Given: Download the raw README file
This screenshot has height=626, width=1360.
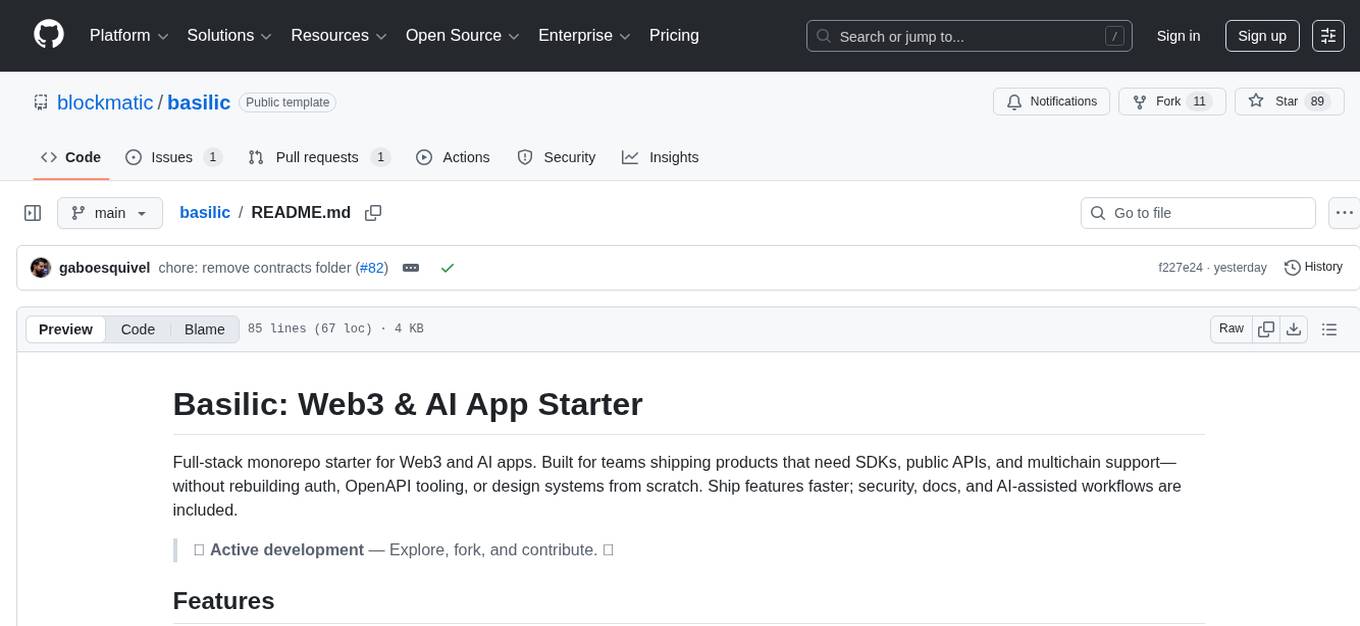Looking at the screenshot, I should point(1293,329).
